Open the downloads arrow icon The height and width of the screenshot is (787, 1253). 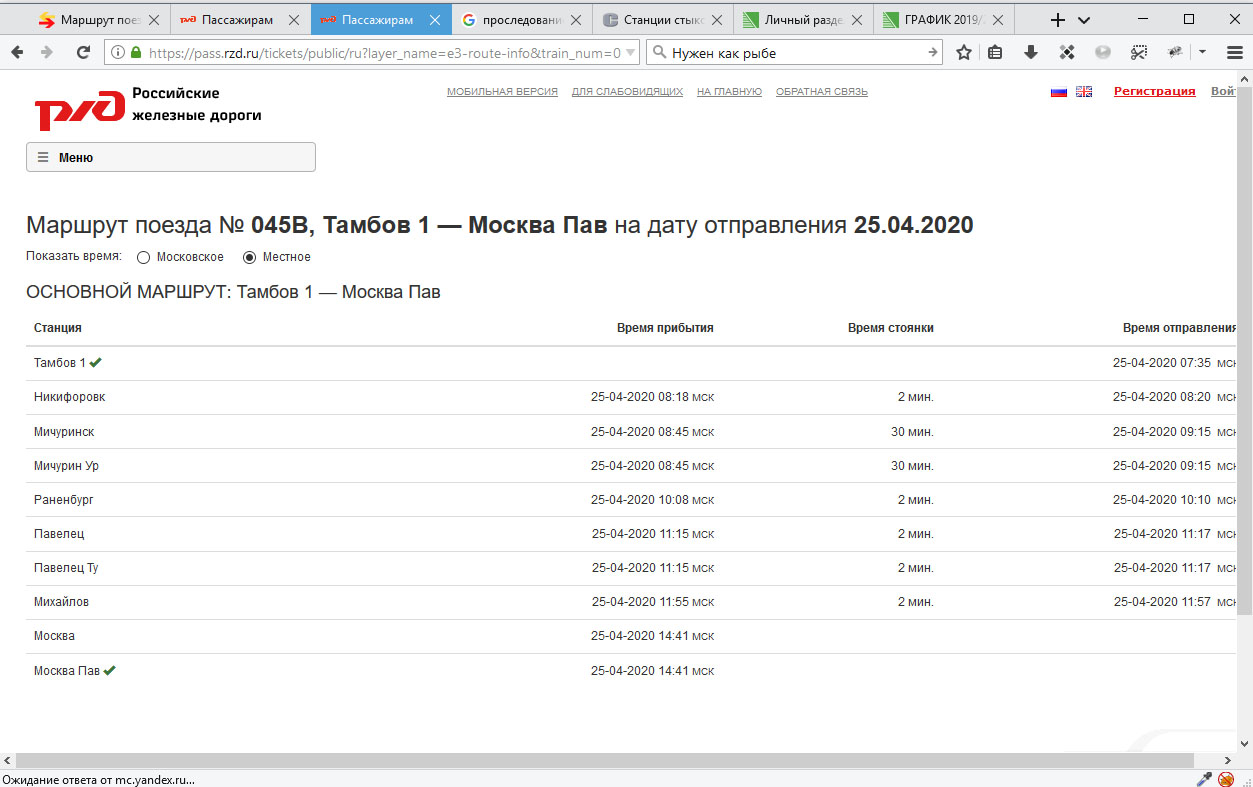click(1031, 53)
